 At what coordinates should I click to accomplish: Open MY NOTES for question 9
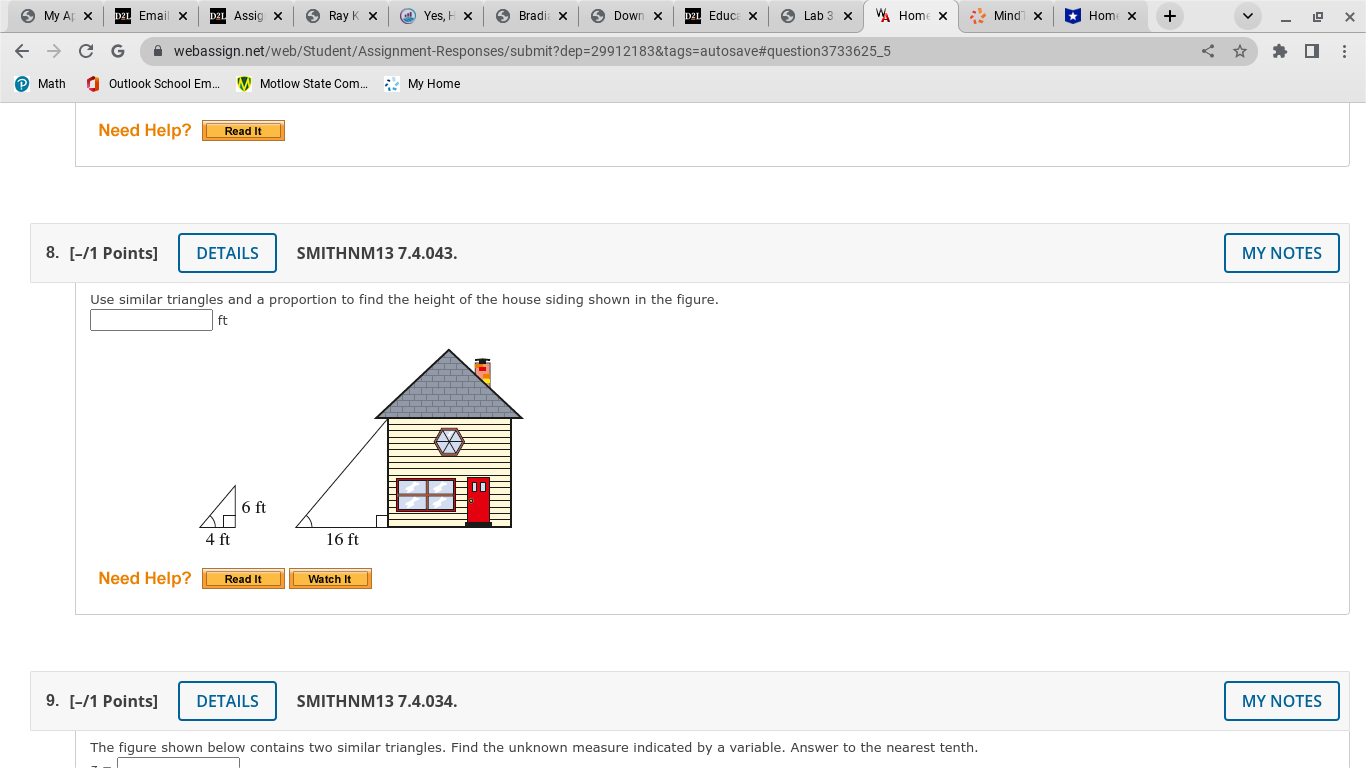(x=1281, y=701)
